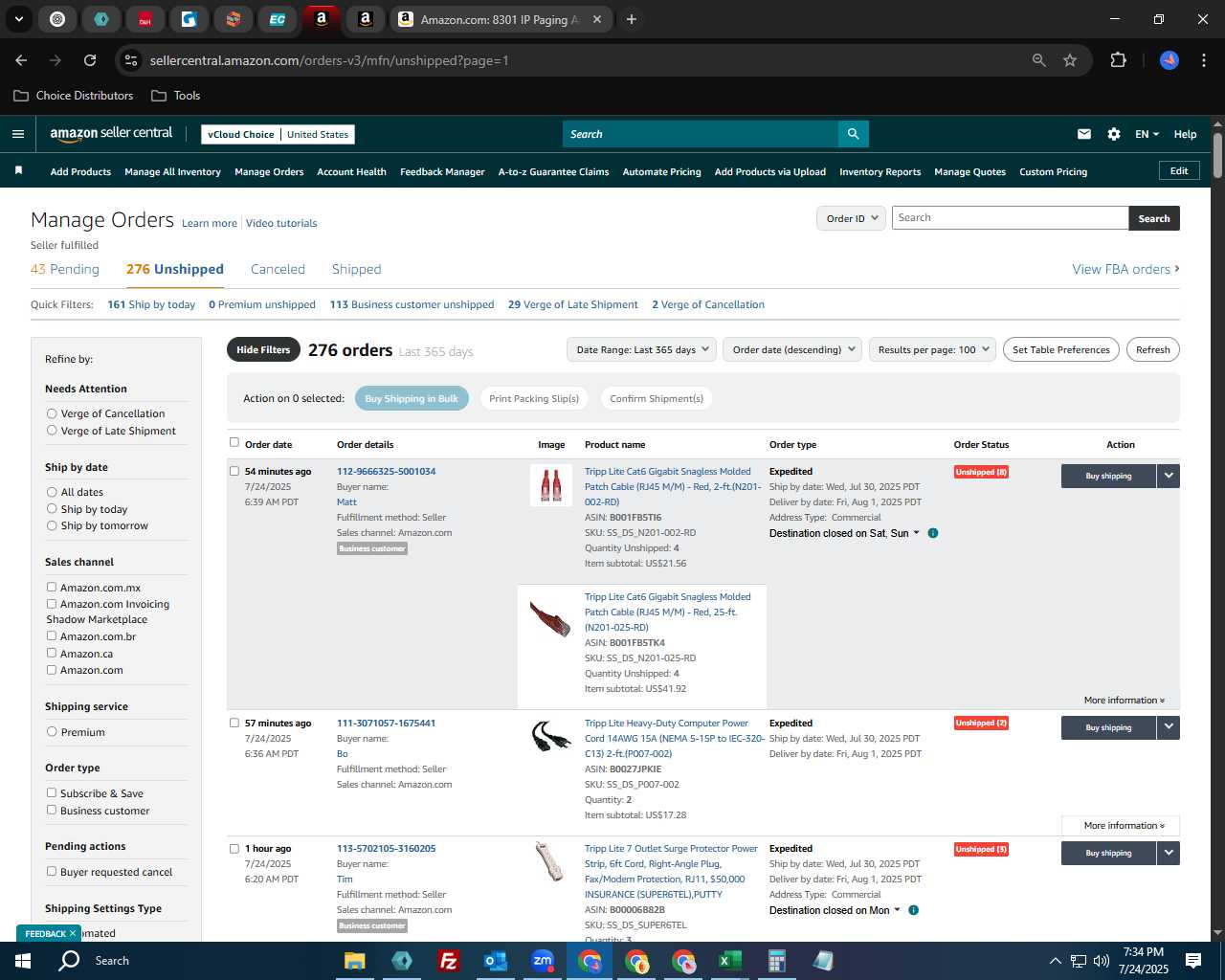
Task: Open Zoom from the taskbar
Action: (543, 961)
